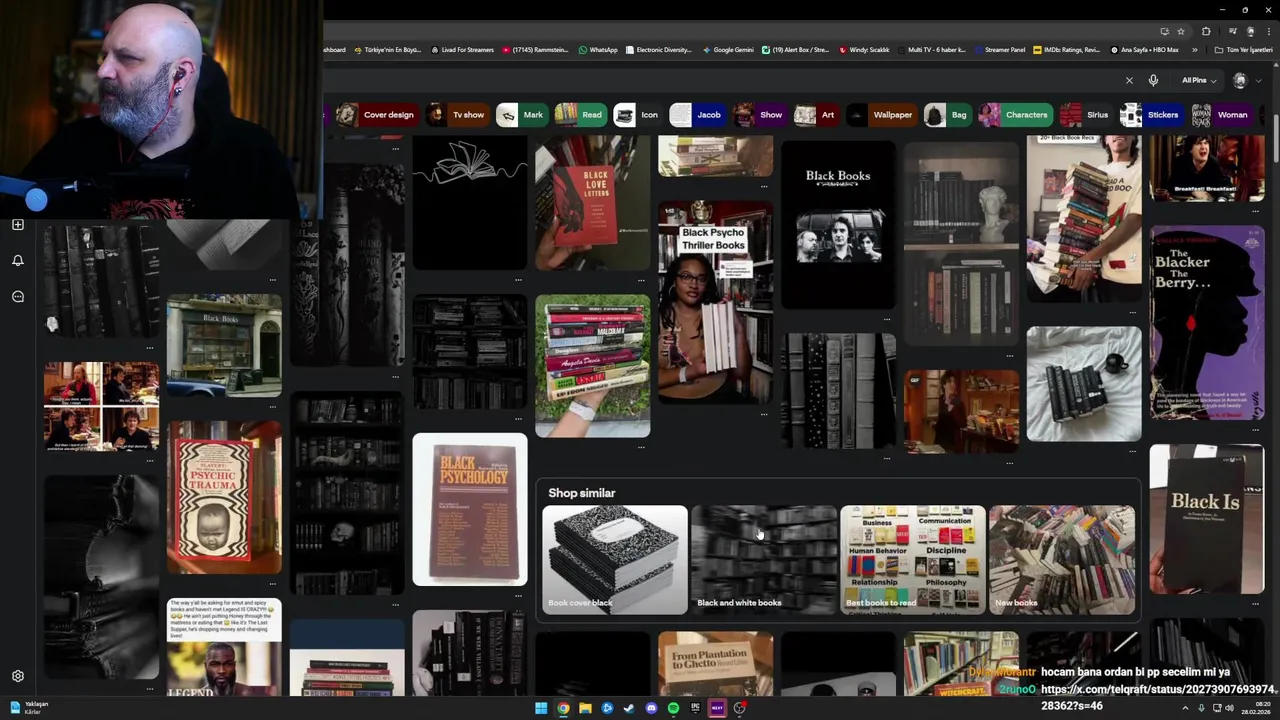Image resolution: width=1280 pixels, height=720 pixels.
Task: Open the Rammstein YouTube bookmark
Action: (535, 50)
